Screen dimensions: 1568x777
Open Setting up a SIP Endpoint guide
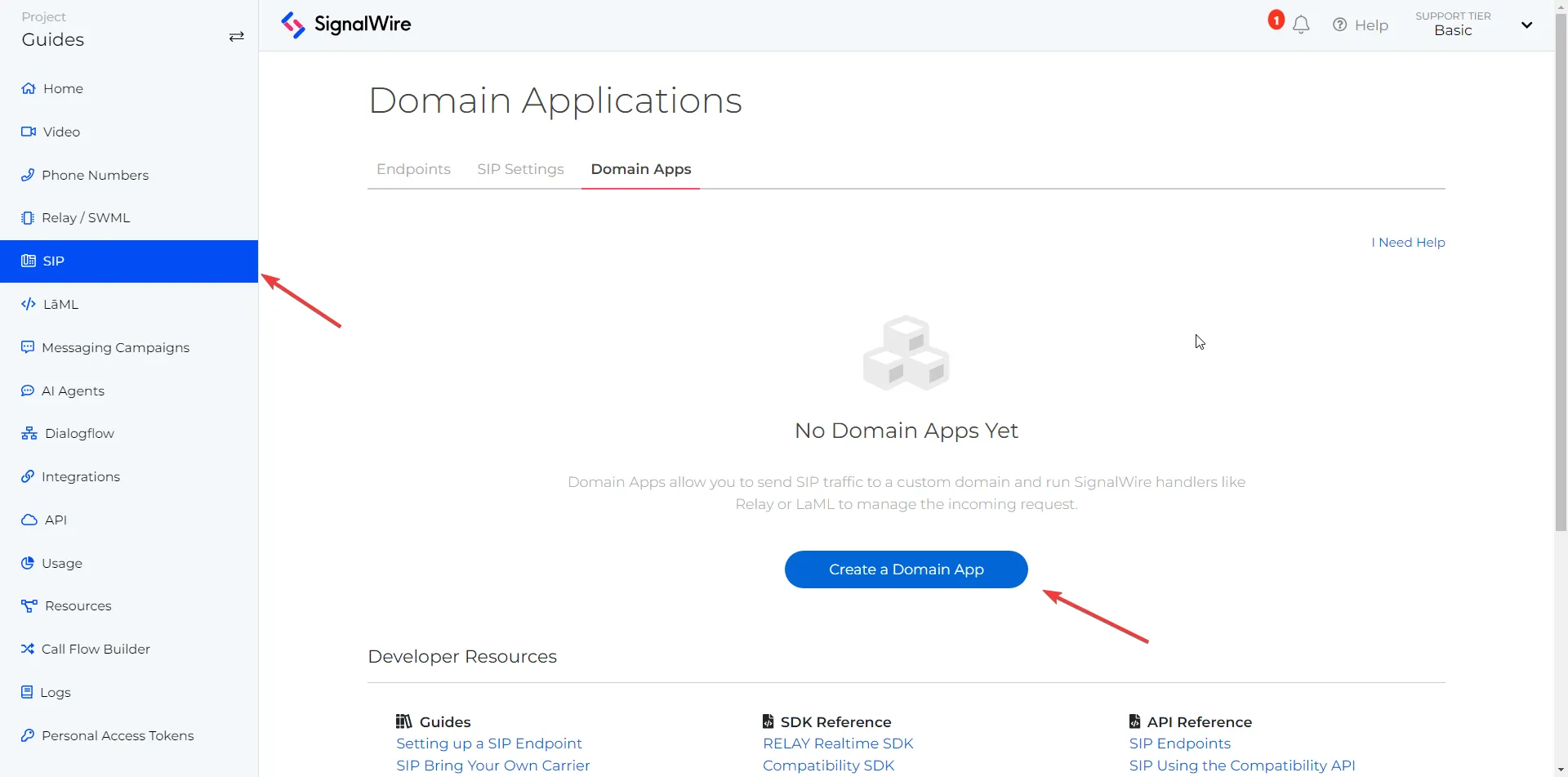click(488, 744)
